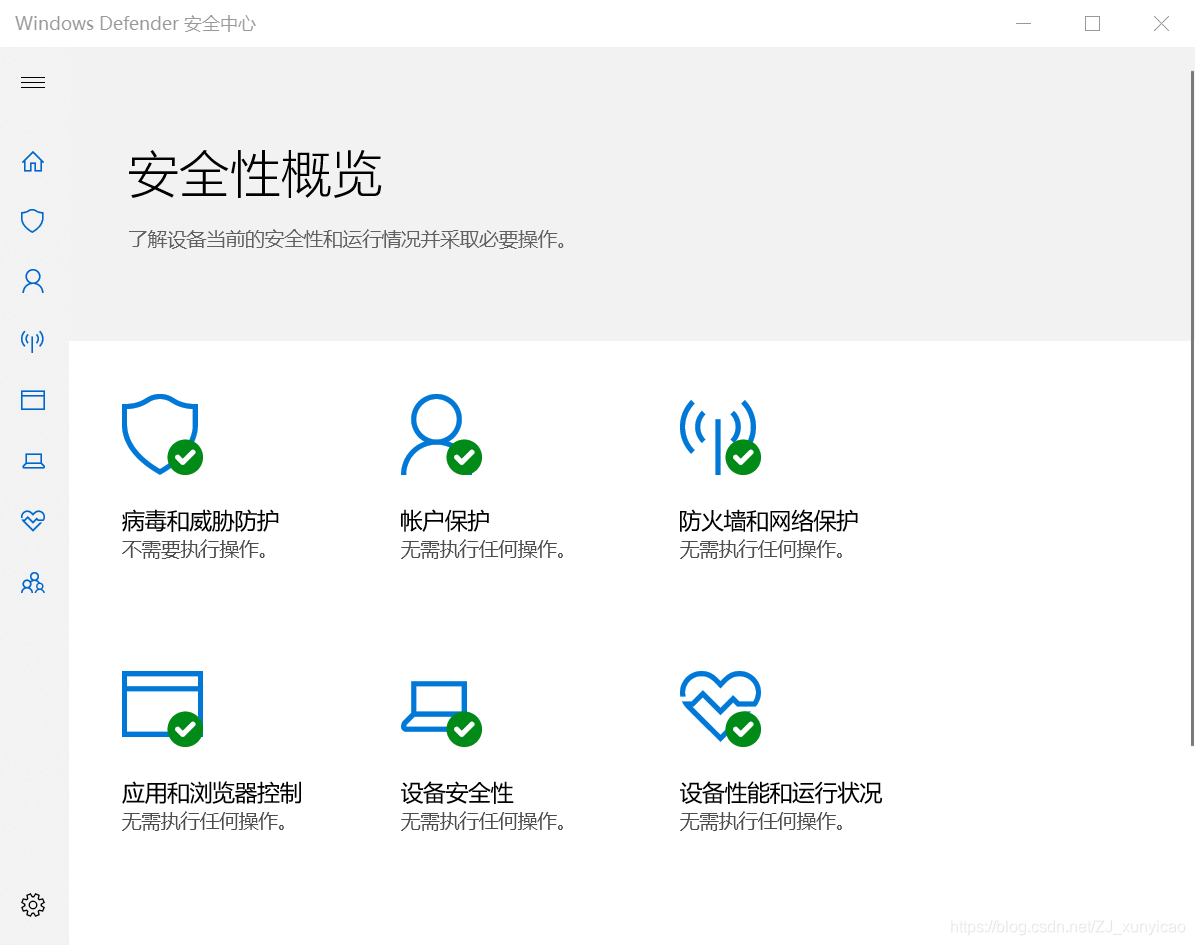Click the large shield icon above 病毒和威胁防护
Screen dimensions: 1195x945
(162, 434)
